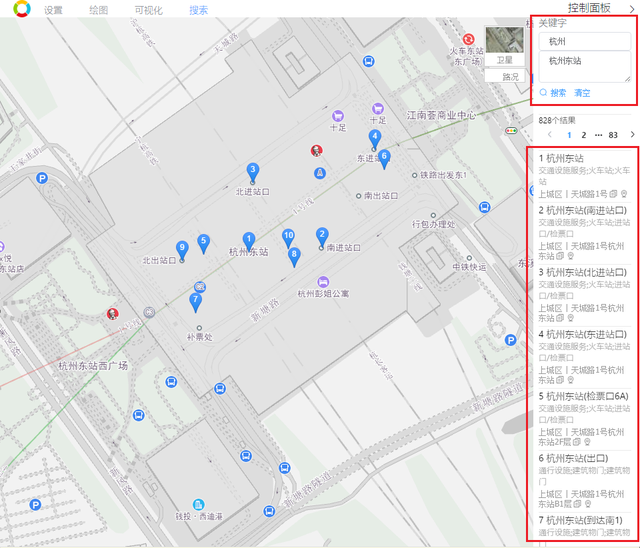The image size is (640, 548).
Task: Click the KFC icon near 杭州东站西广场
Action: [113, 313]
